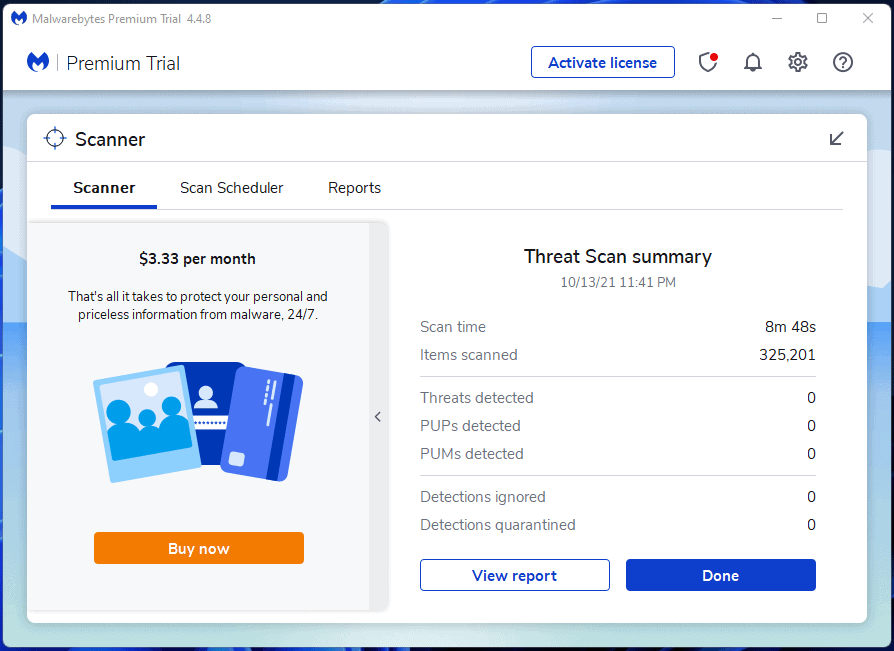Click the Activate license button
Image resolution: width=894 pixels, height=651 pixels.
(x=602, y=62)
